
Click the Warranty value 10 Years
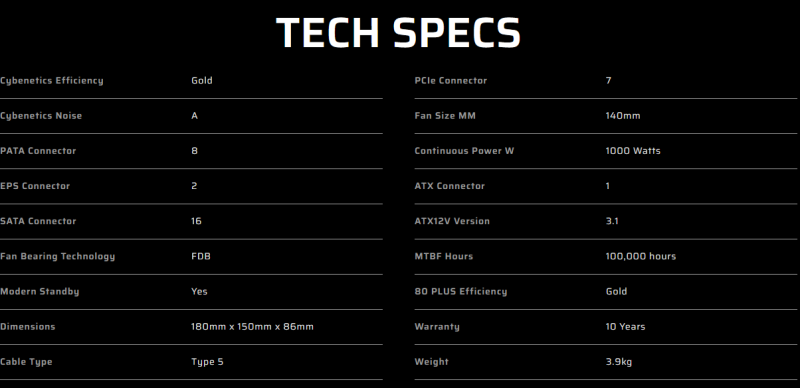tap(625, 327)
